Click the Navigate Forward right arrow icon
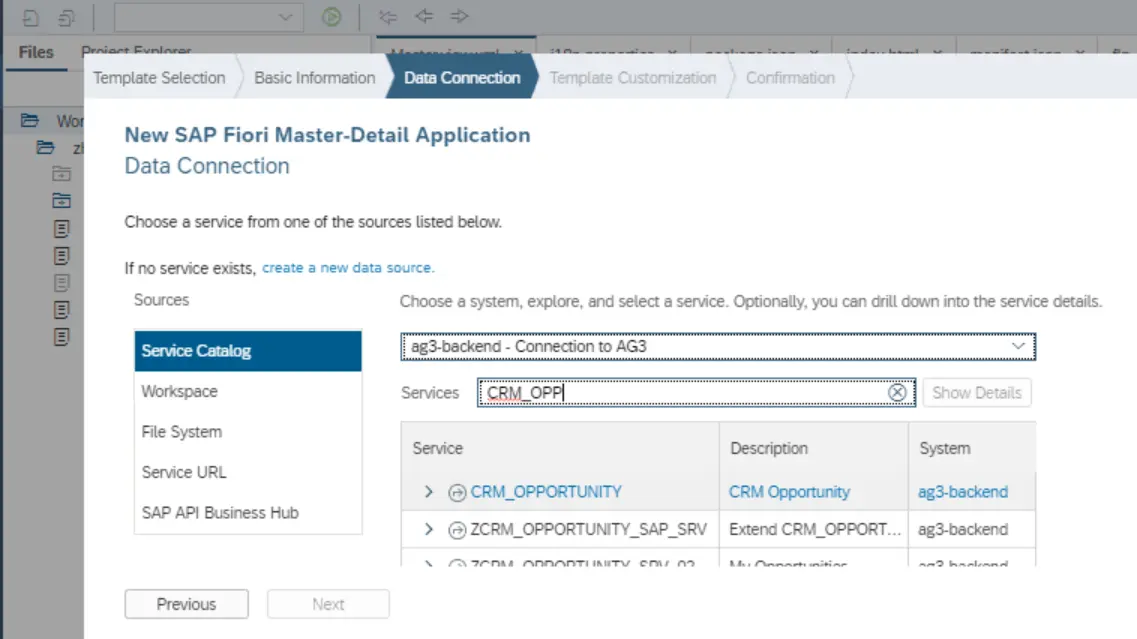Screen dimensions: 1137x639 [460, 16]
